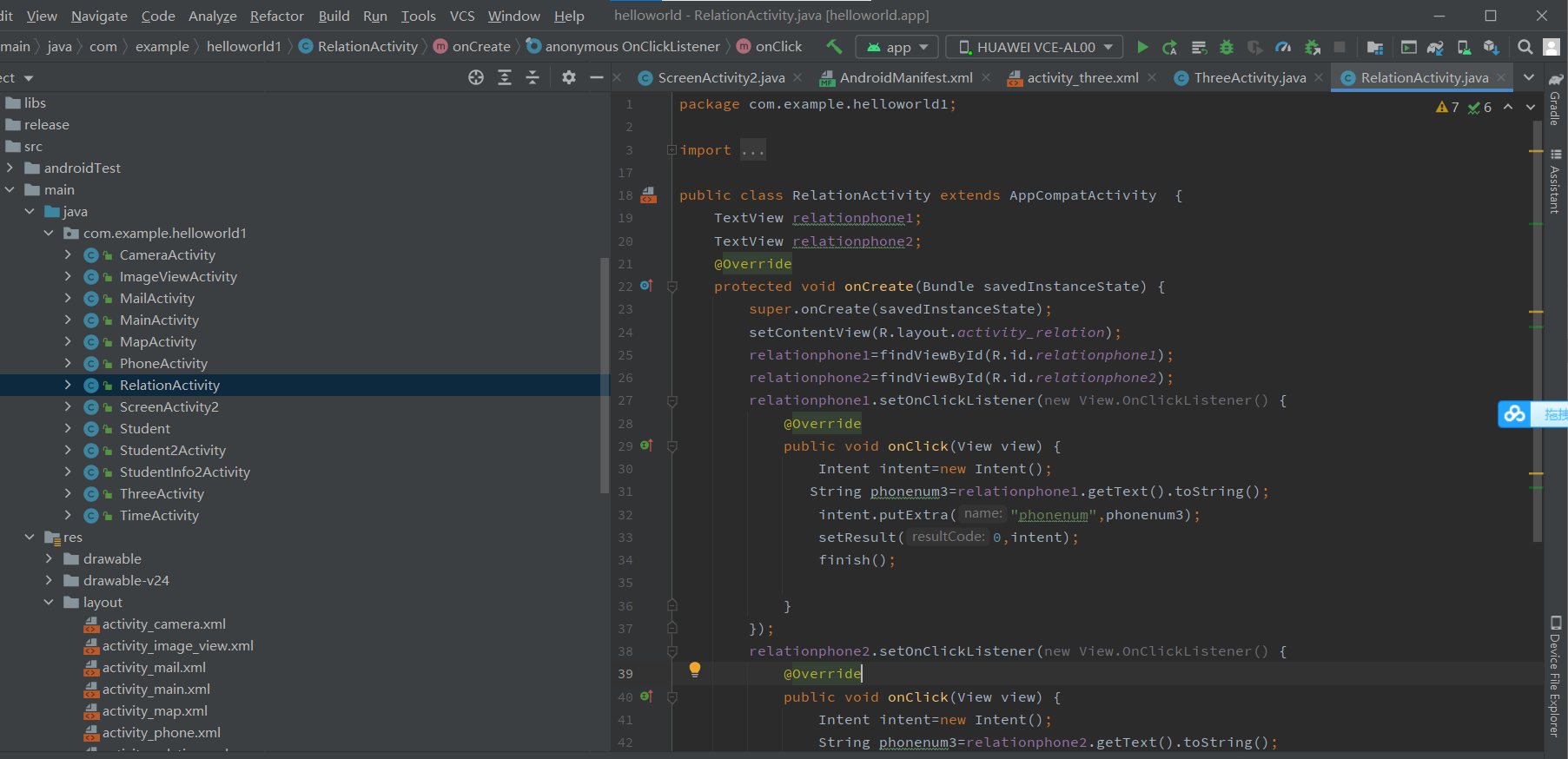Screen dimensions: 1568x759
Task: Click the Make Project hammer icon
Action: click(834, 46)
